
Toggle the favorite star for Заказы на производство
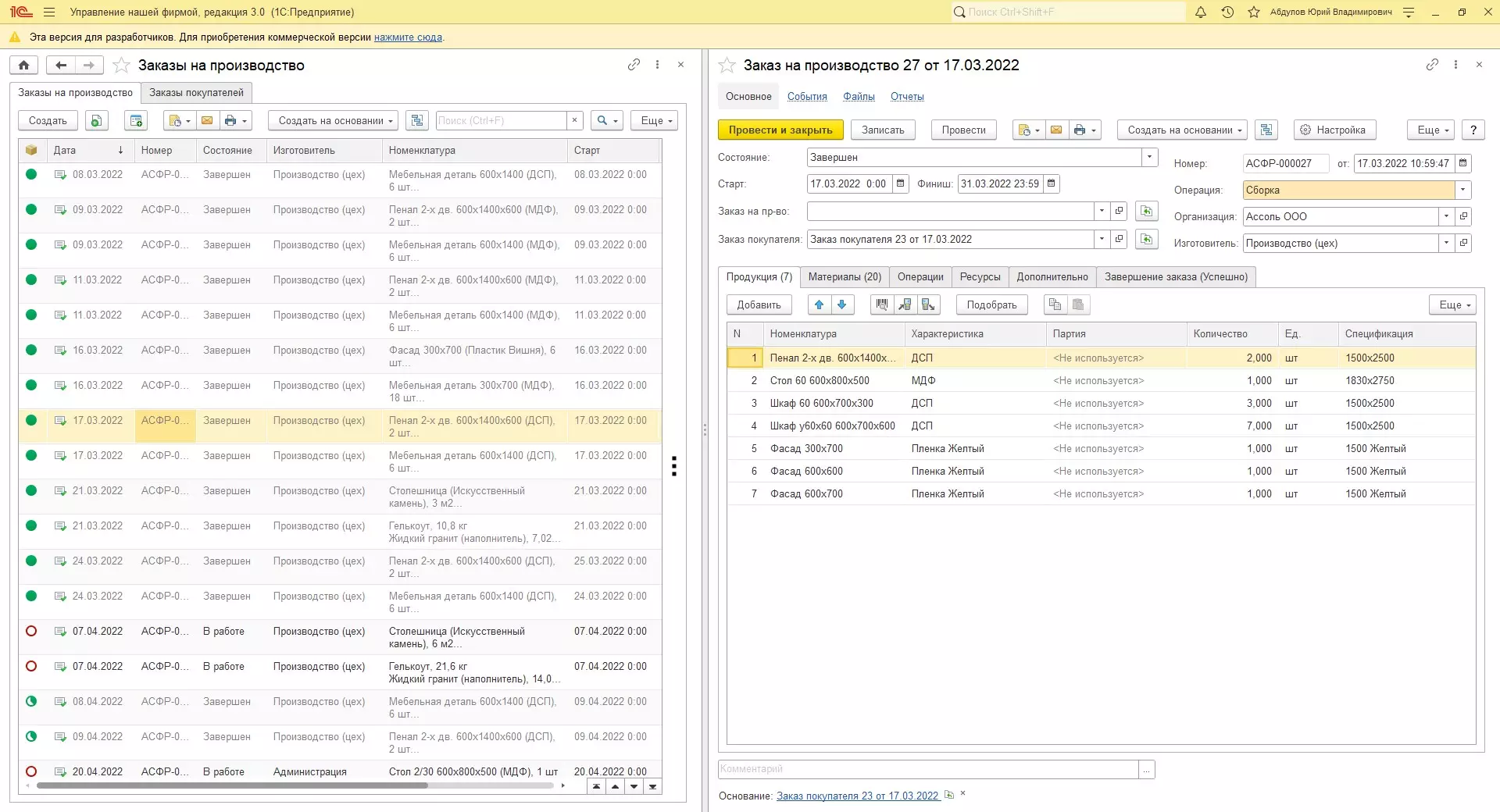(x=121, y=66)
